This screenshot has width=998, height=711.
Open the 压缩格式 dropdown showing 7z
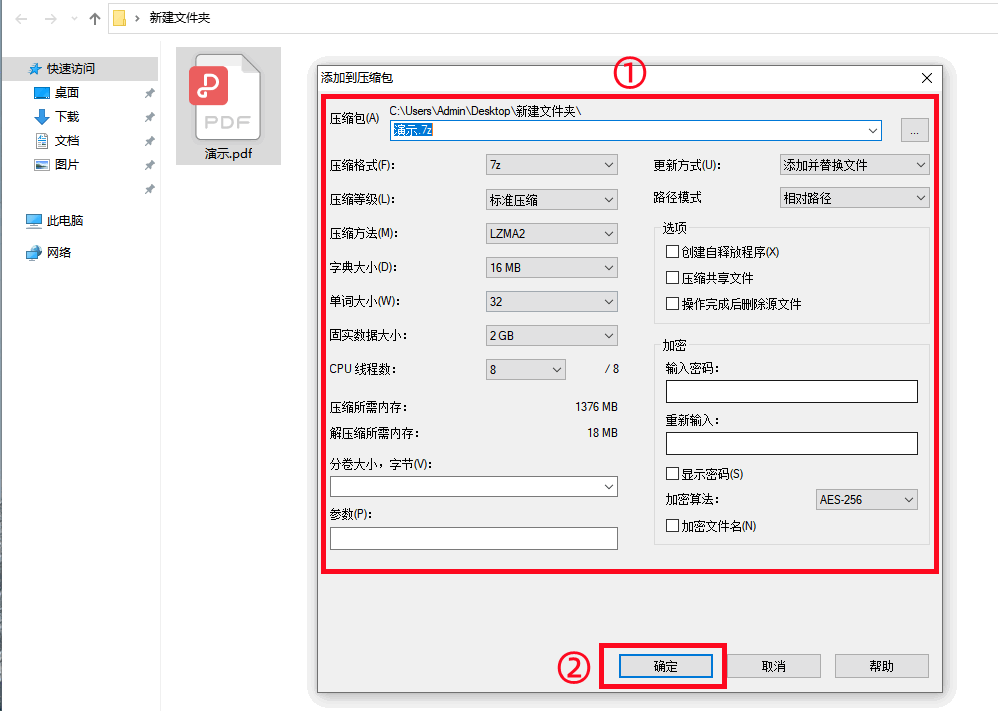(x=551, y=165)
